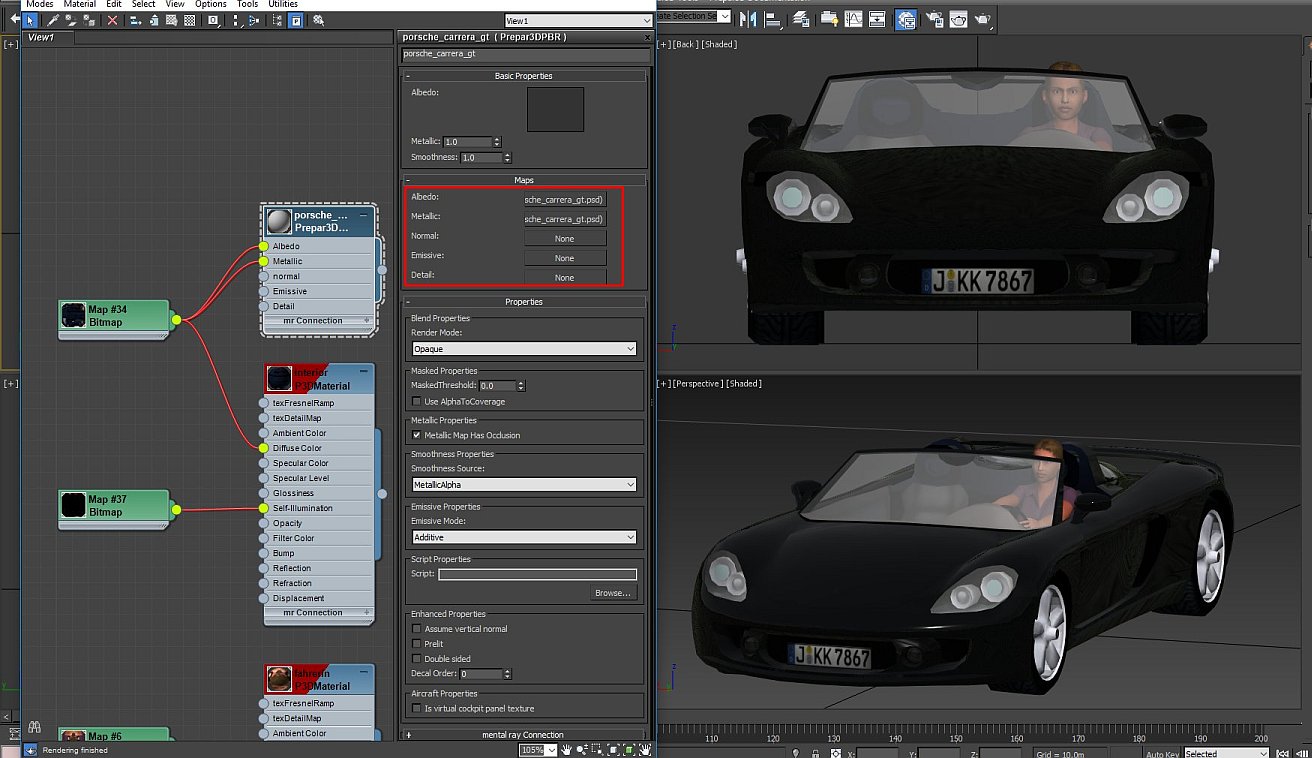The image size is (1312, 758).
Task: Enable Assume vertical normal checkbox
Action: point(416,629)
